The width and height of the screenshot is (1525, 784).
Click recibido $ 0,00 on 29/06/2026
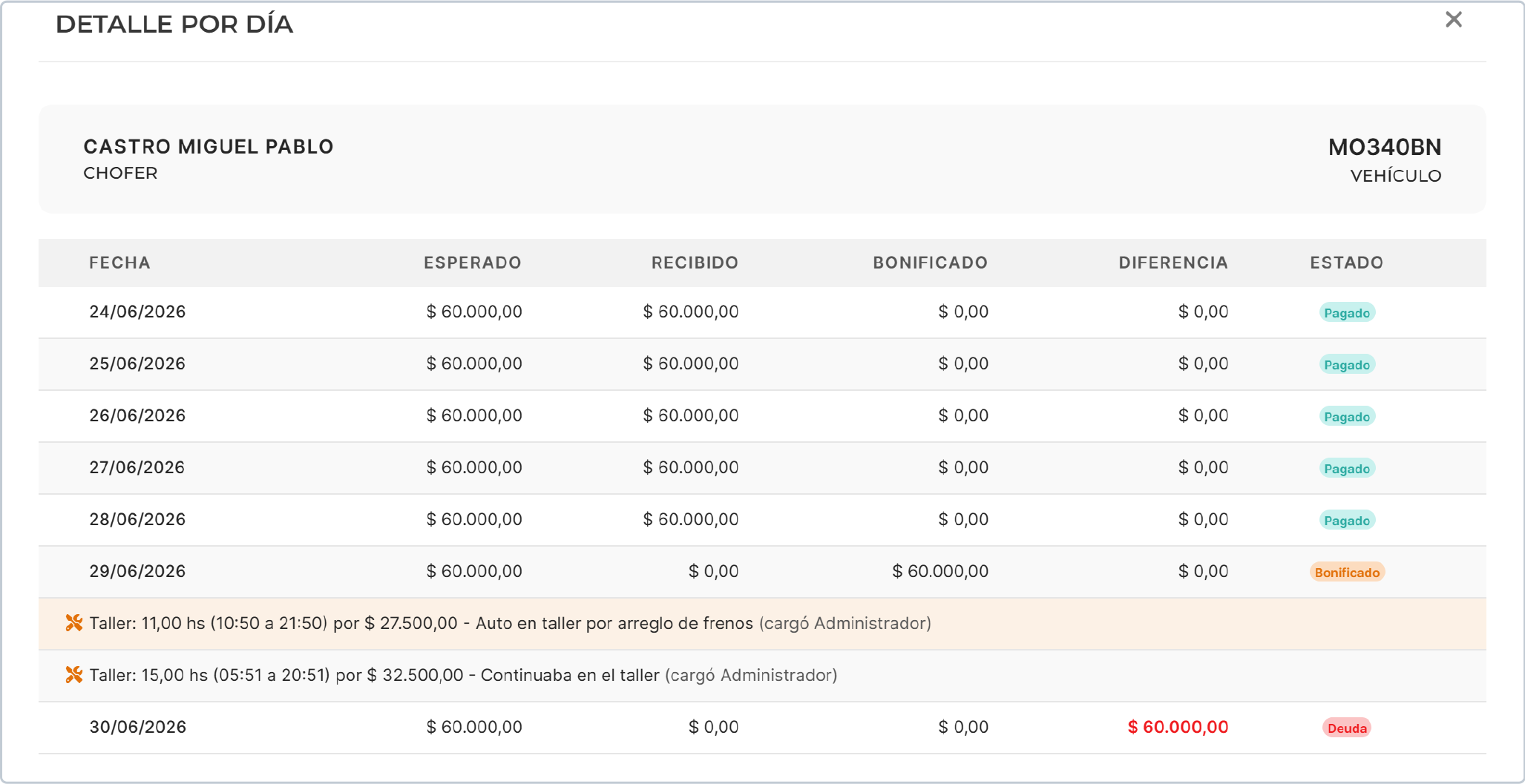(713, 571)
